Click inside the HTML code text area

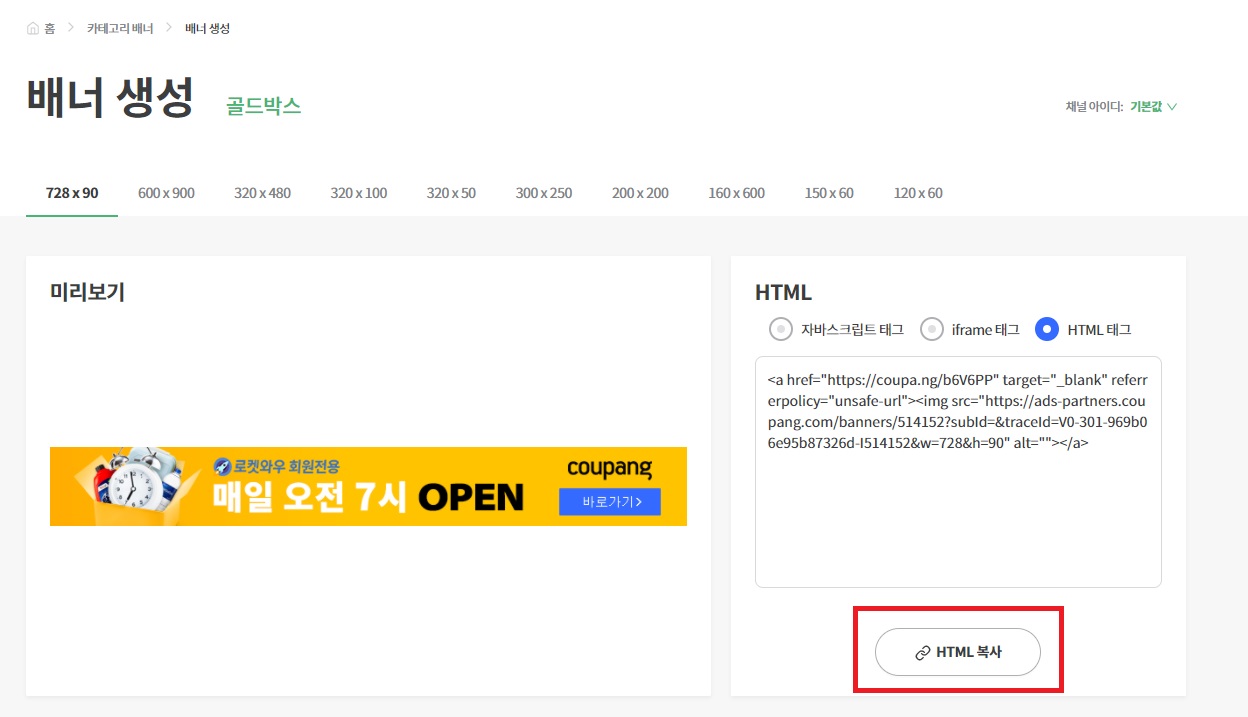point(958,472)
